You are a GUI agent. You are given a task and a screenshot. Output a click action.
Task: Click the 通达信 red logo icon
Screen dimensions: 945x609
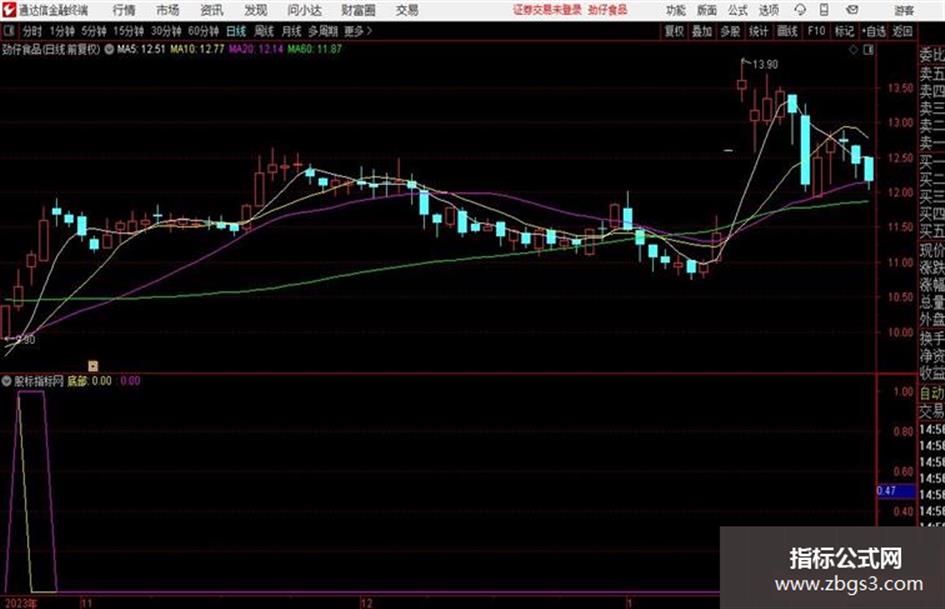point(9,10)
